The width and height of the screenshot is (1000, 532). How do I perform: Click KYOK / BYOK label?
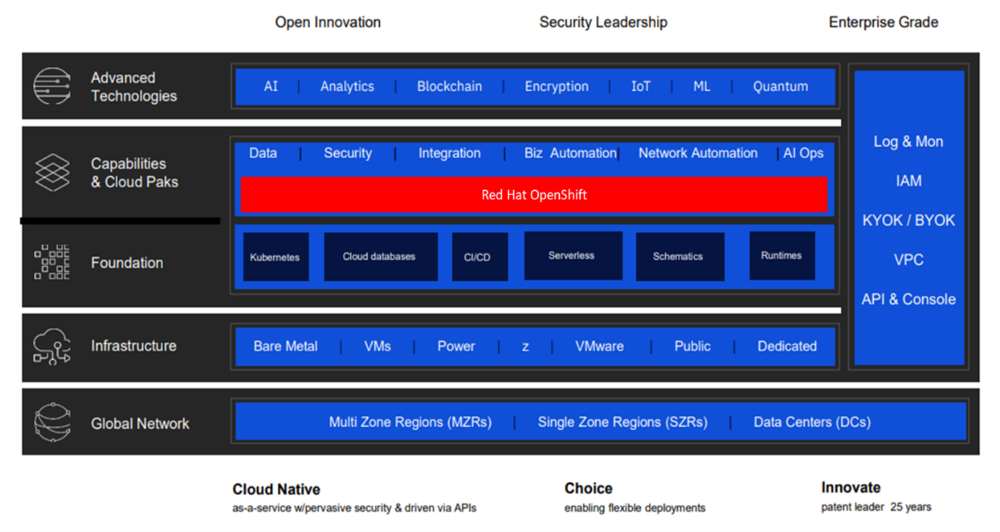click(908, 221)
